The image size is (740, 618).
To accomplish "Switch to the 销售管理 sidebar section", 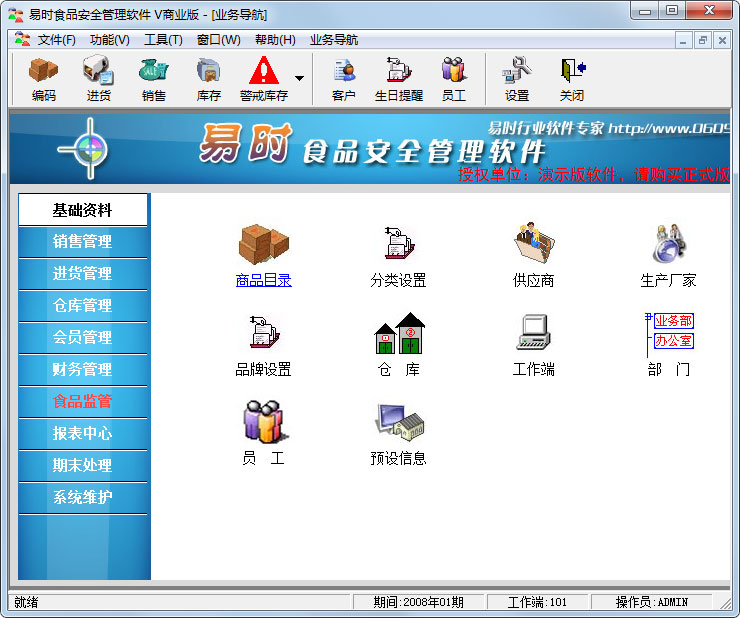I will coord(83,242).
